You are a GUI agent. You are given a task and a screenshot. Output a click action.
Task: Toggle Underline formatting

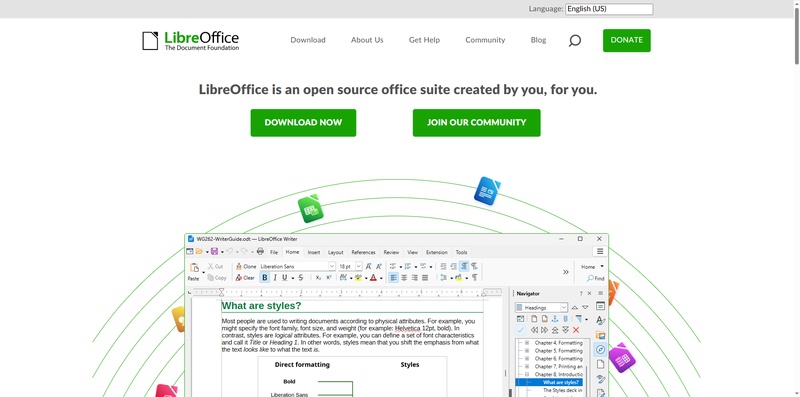click(x=285, y=278)
